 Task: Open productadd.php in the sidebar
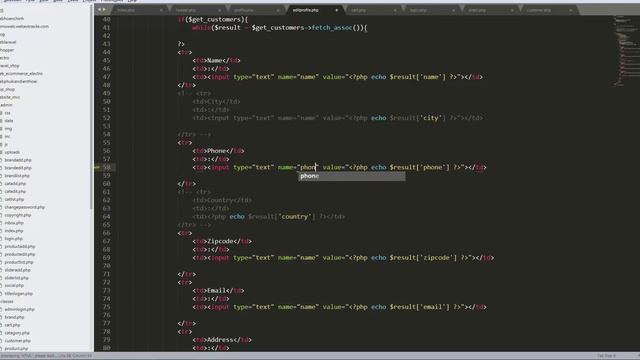[x=20, y=247]
